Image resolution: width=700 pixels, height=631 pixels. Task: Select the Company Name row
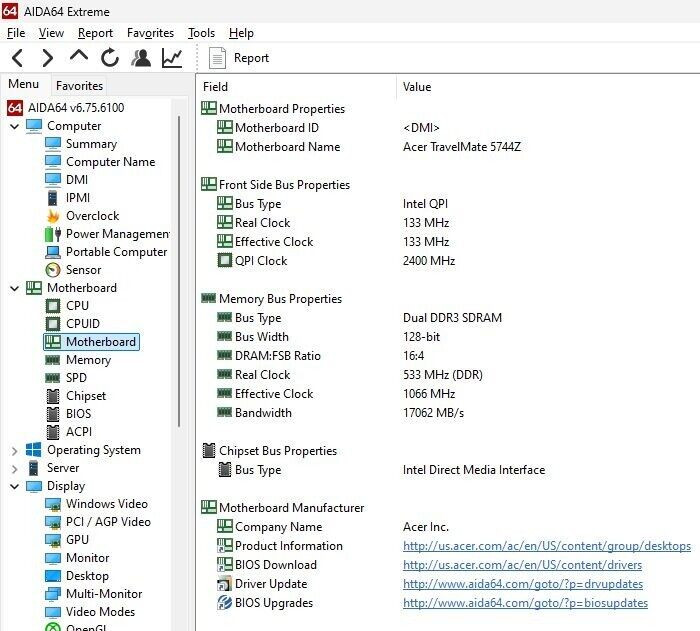(449, 527)
